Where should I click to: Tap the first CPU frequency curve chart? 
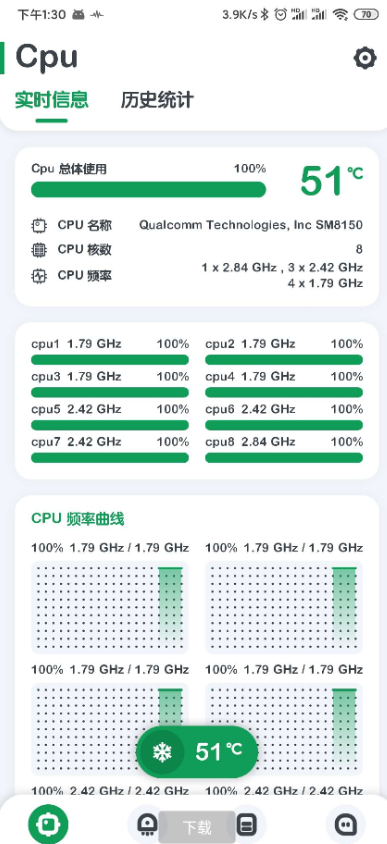tap(110, 607)
